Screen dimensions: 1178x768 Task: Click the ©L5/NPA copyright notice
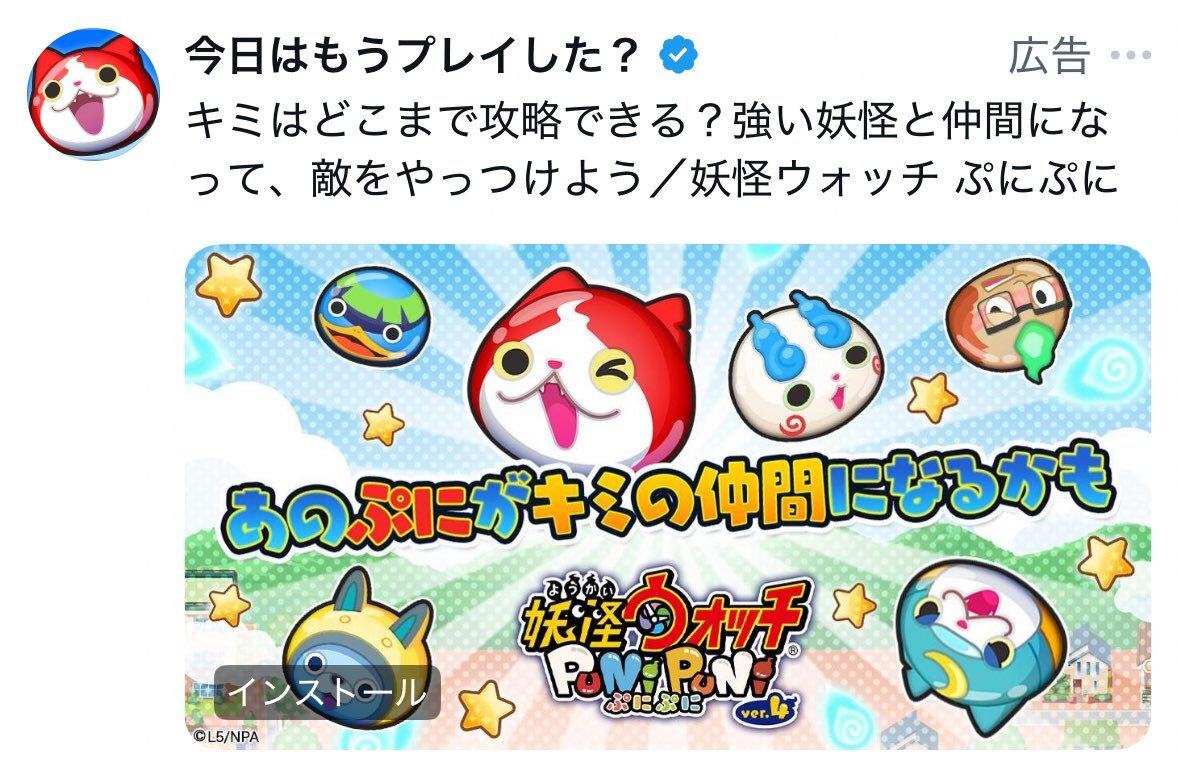click(226, 737)
